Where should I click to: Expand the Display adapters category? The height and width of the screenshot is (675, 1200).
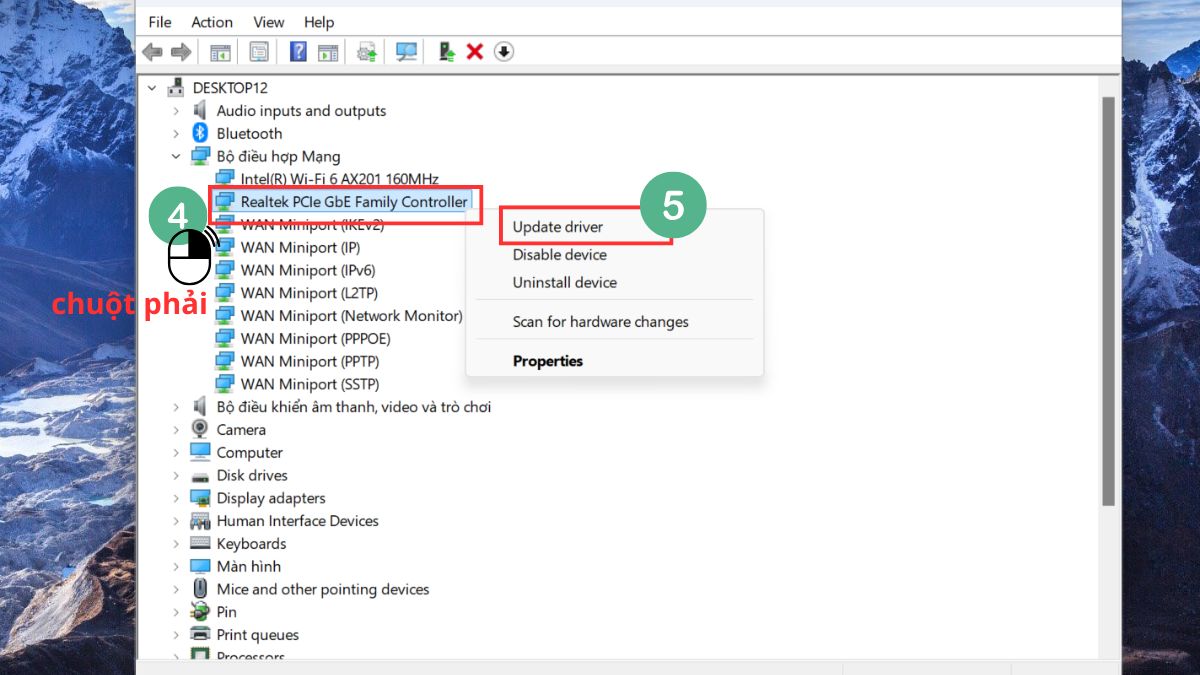(177, 498)
